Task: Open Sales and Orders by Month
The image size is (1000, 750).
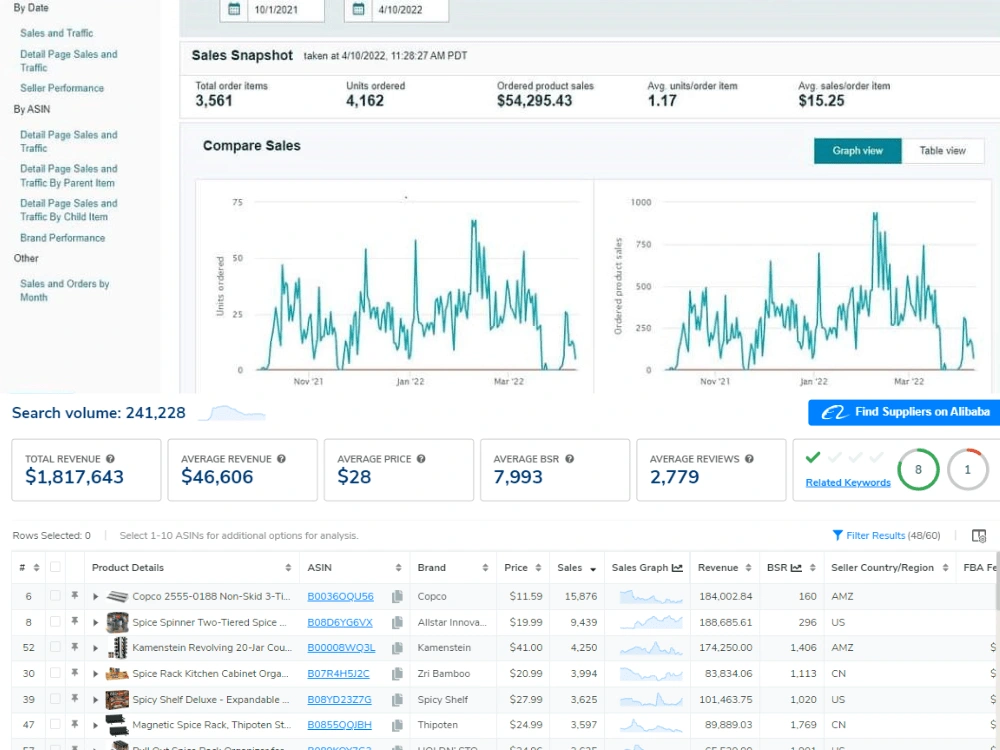Action: pos(64,290)
